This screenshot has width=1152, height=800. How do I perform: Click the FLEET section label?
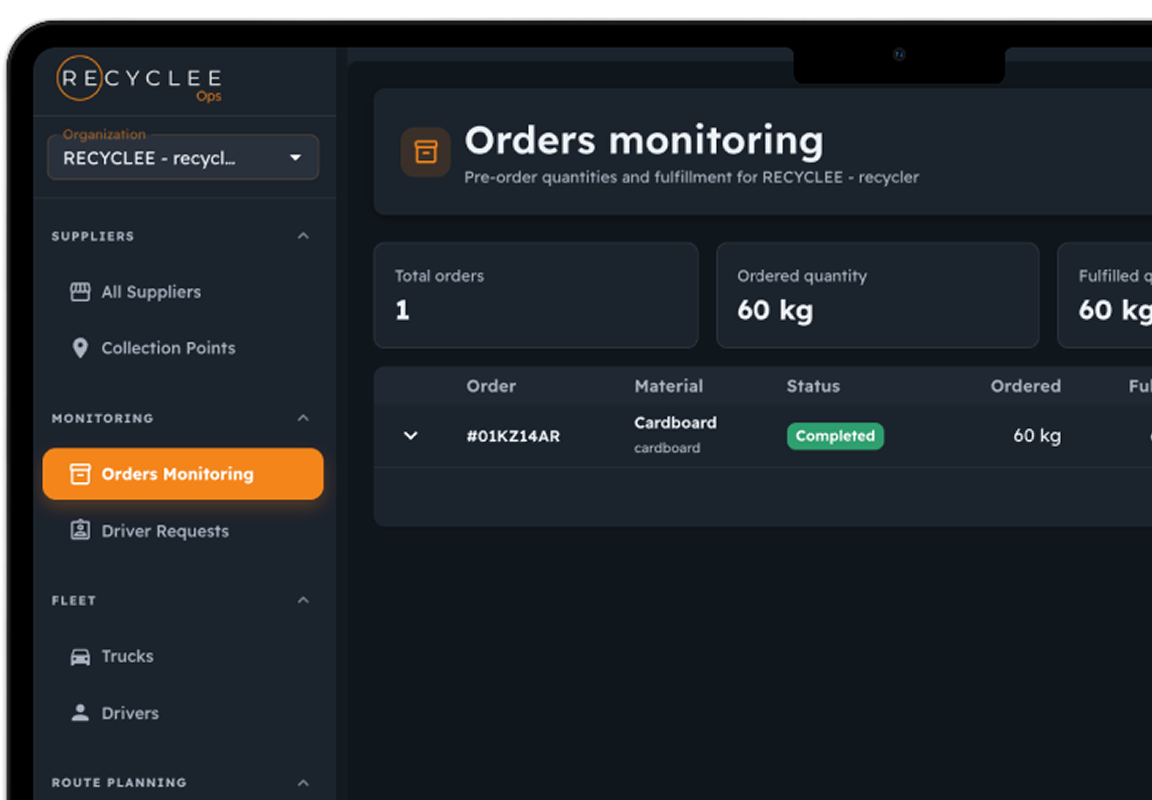pyautogui.click(x=73, y=600)
